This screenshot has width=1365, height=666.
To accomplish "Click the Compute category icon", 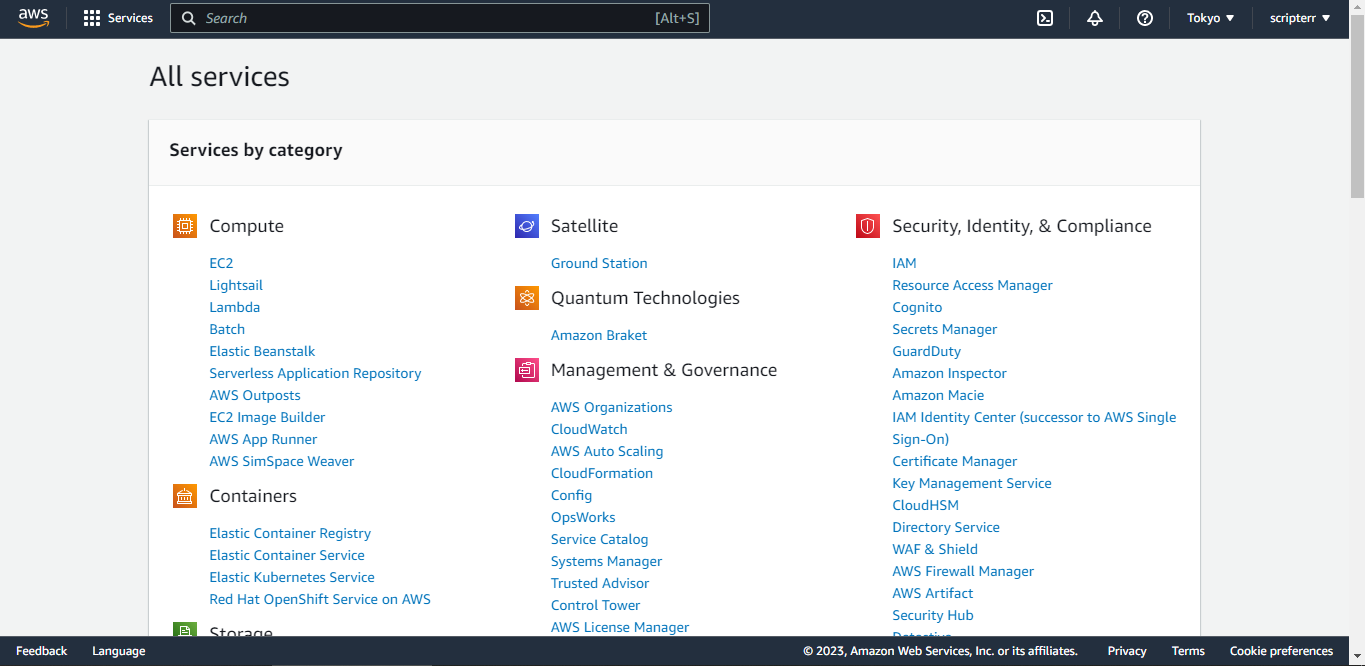I will pos(185,226).
